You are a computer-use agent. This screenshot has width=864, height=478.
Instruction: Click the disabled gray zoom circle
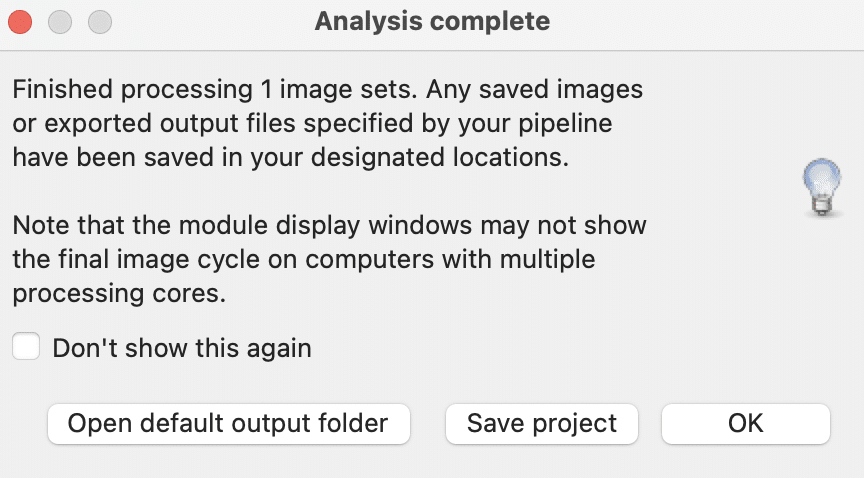[x=100, y=22]
